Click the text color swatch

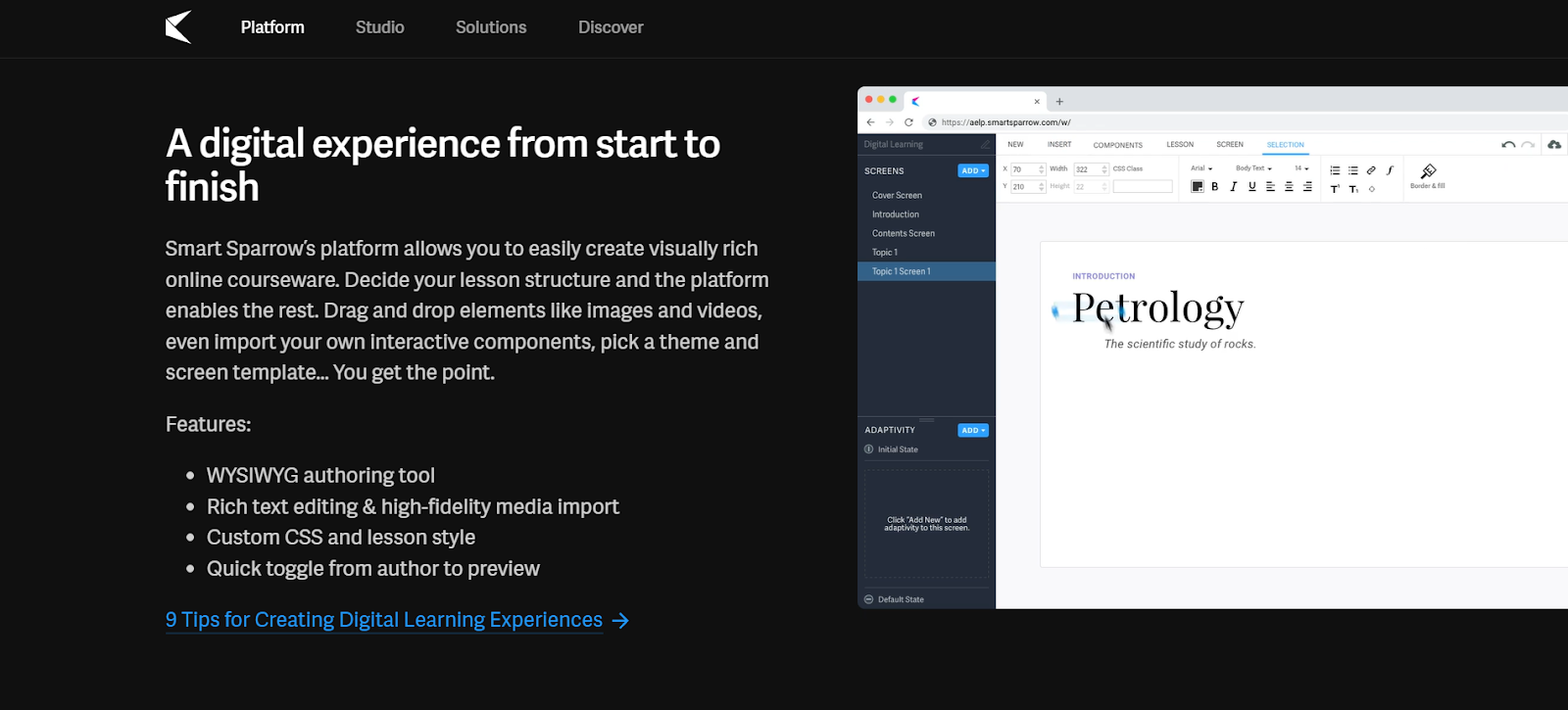point(1197,186)
